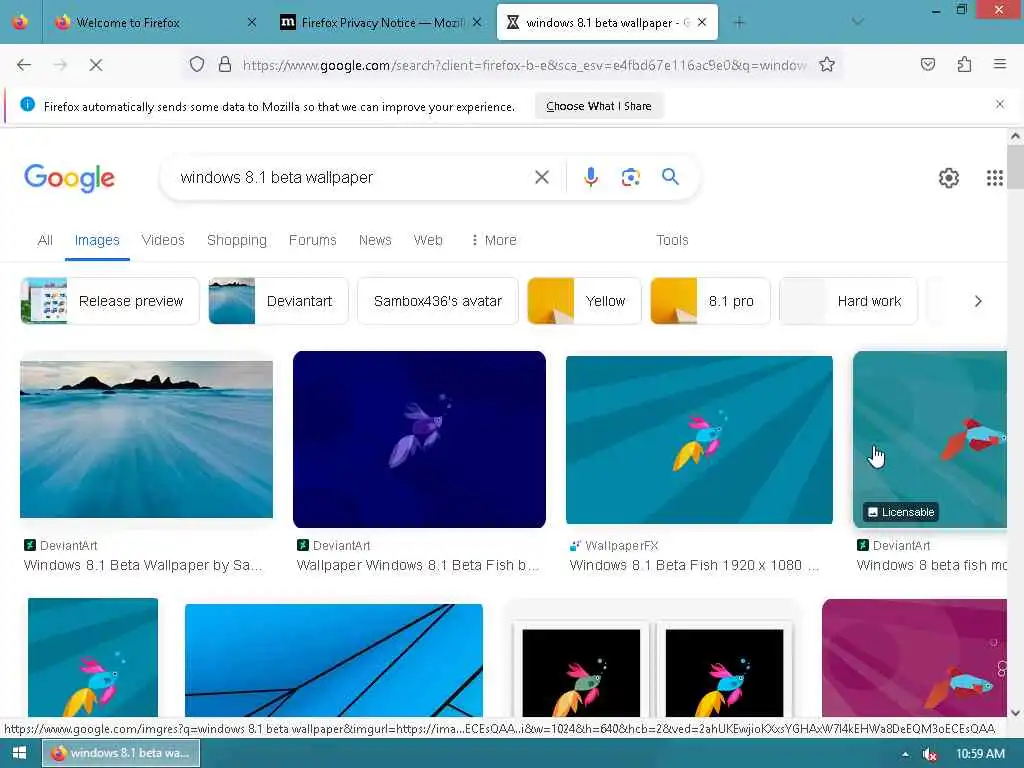Open Windows 8.1 Beta Fish 1920 x 1080 link
1024x768 pixels.
coord(694,566)
